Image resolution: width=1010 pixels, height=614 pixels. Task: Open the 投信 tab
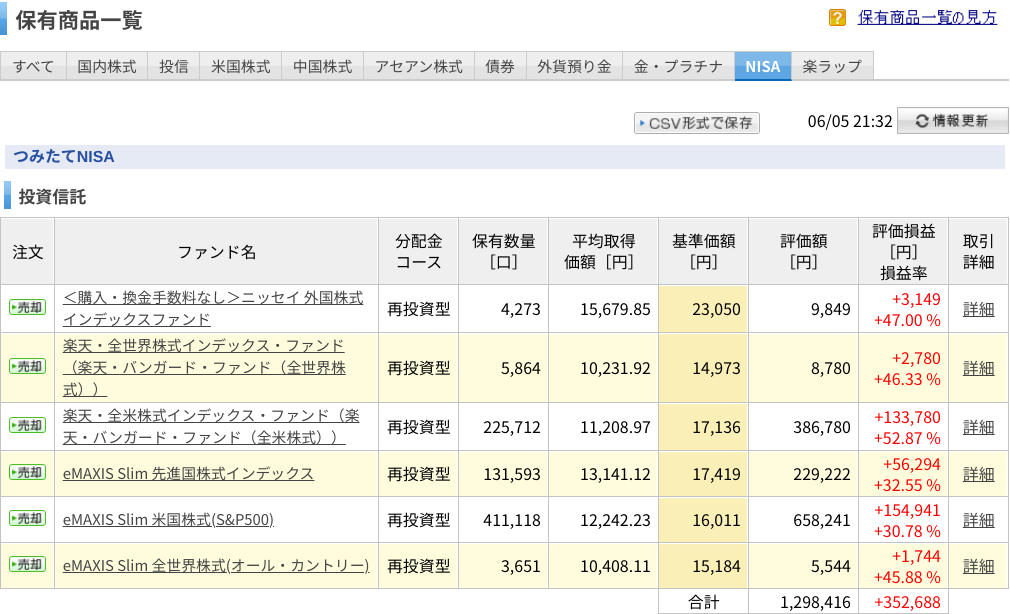click(174, 66)
